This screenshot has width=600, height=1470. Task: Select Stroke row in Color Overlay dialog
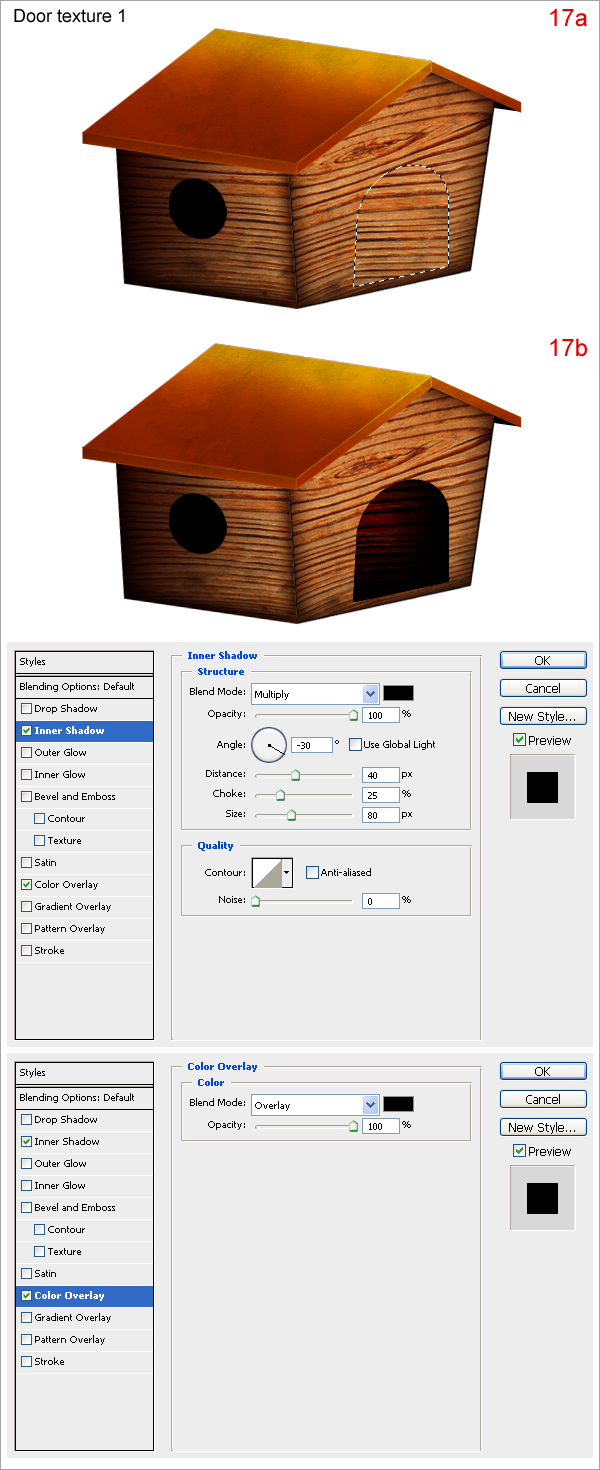point(85,1362)
